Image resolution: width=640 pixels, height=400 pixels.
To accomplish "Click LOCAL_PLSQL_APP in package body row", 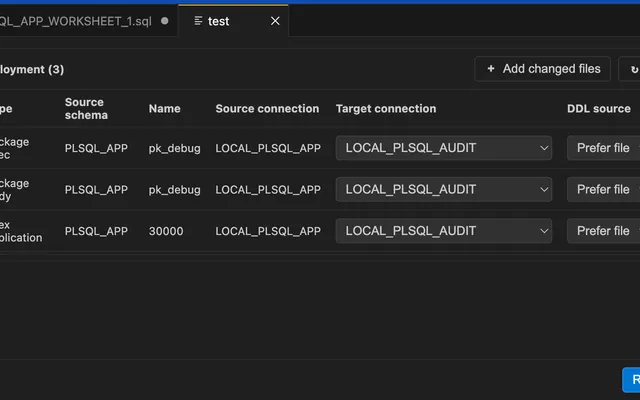I will [x=268, y=190].
